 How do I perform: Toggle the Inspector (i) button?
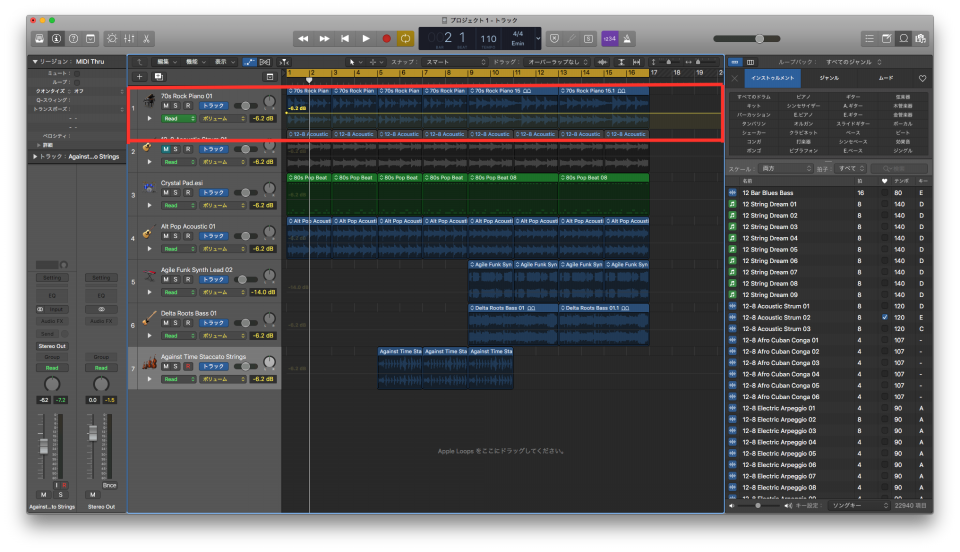click(x=56, y=39)
